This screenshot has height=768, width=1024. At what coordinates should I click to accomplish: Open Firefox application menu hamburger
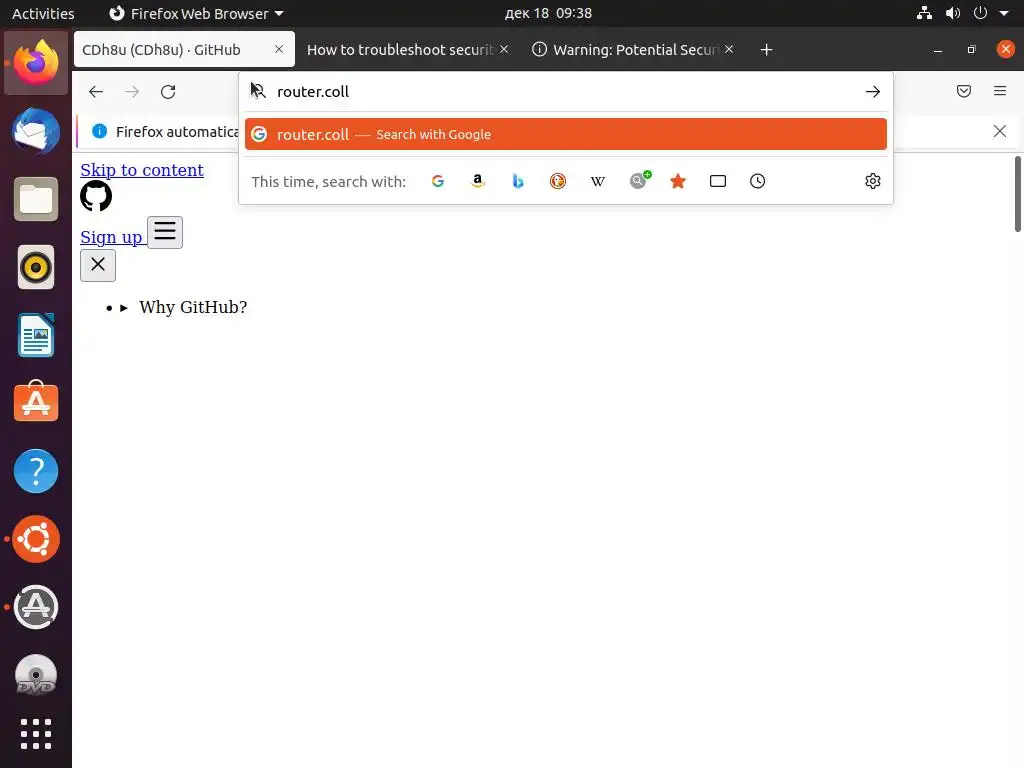coord(1000,91)
